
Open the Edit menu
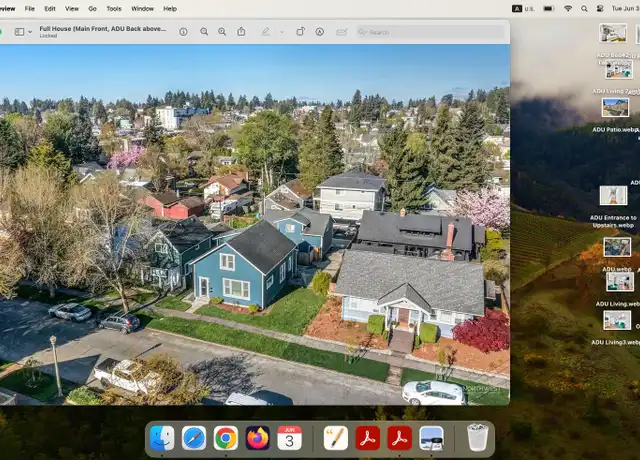pos(50,9)
